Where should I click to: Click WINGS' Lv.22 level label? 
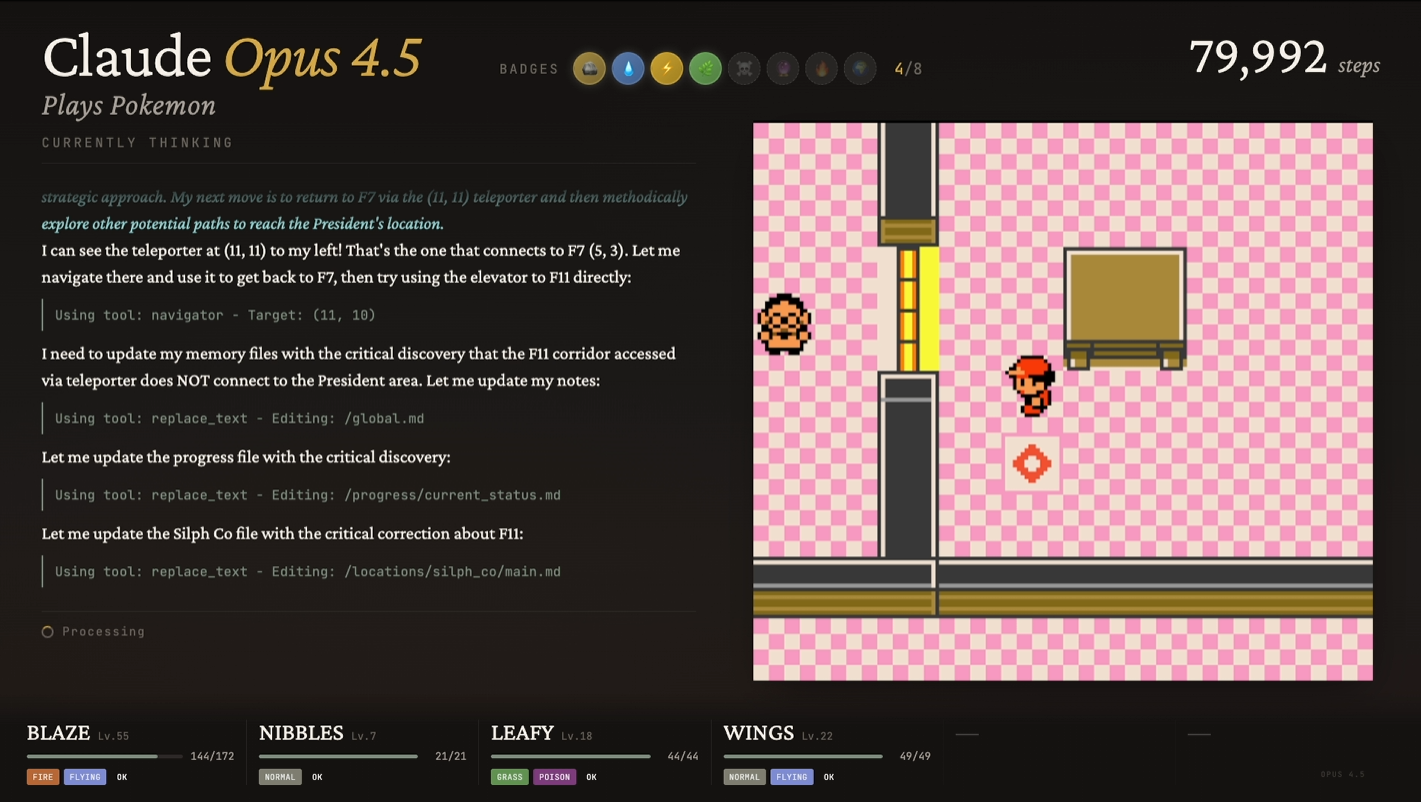click(817, 736)
